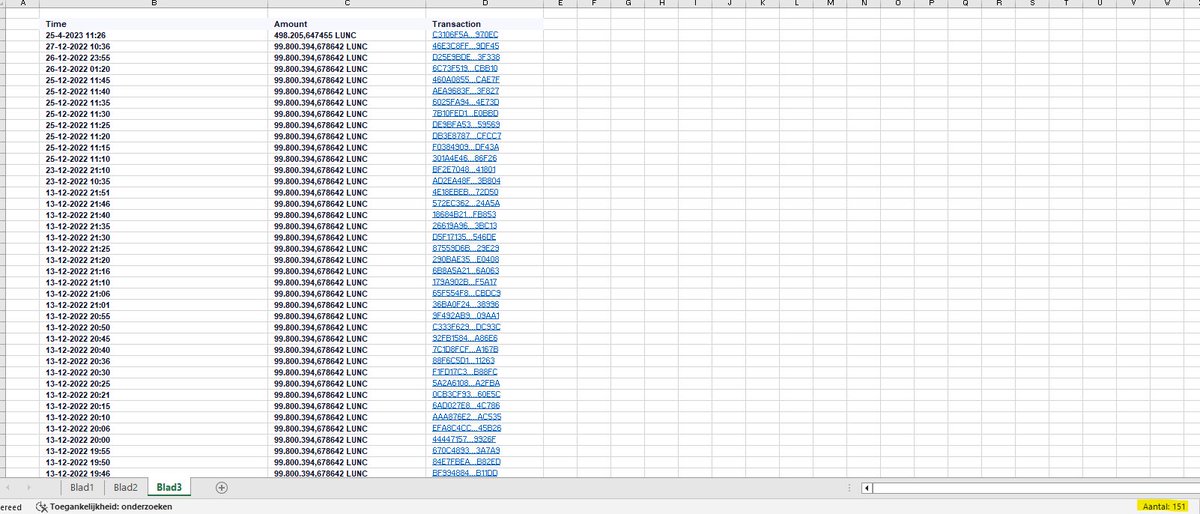Open transaction link DB3E8787...CFCC7
The width and height of the screenshot is (1200, 514).
pos(465,135)
